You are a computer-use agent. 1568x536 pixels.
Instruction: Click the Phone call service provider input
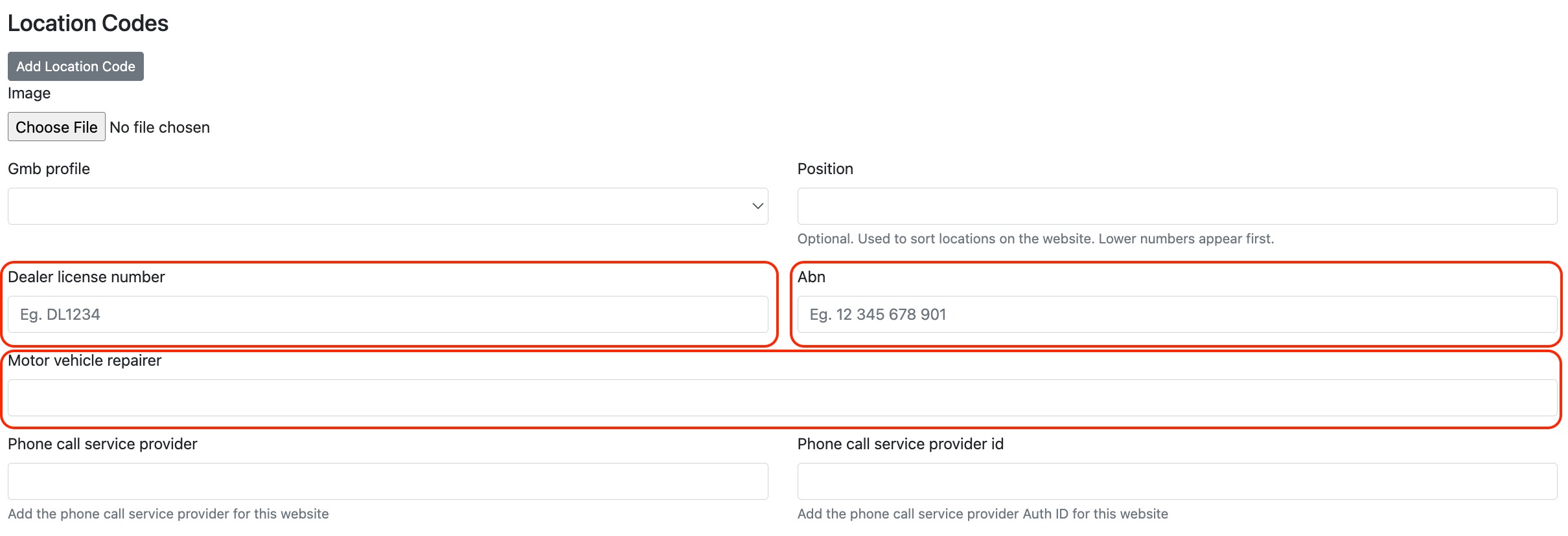tap(387, 481)
